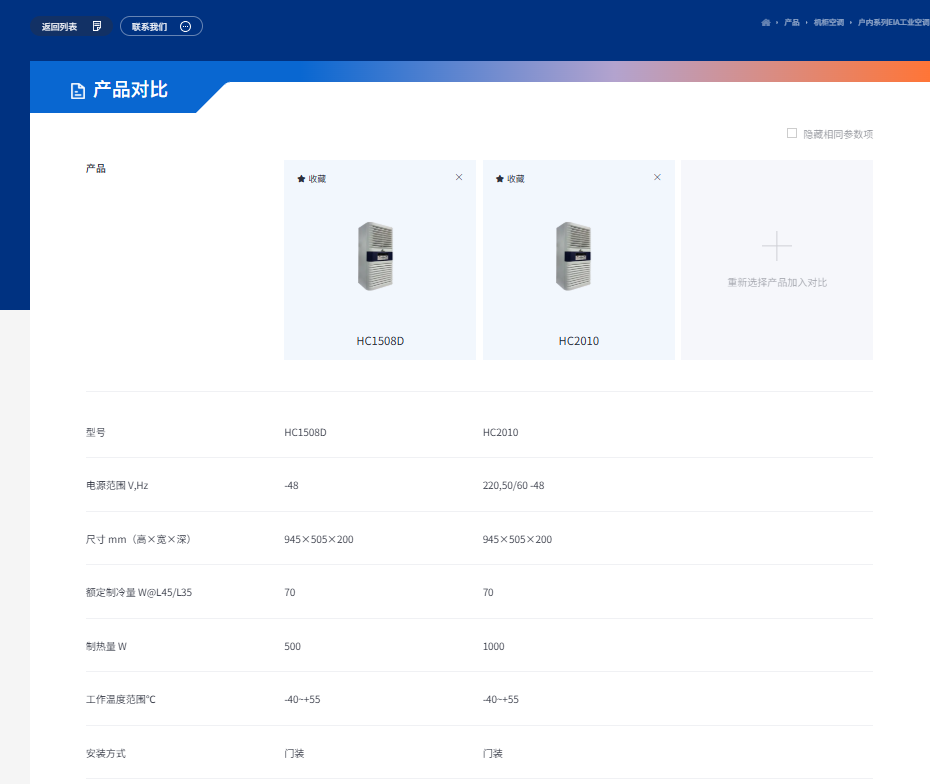Enable the 隐藏相同参数项 checkbox
930x784 pixels.
(791, 133)
